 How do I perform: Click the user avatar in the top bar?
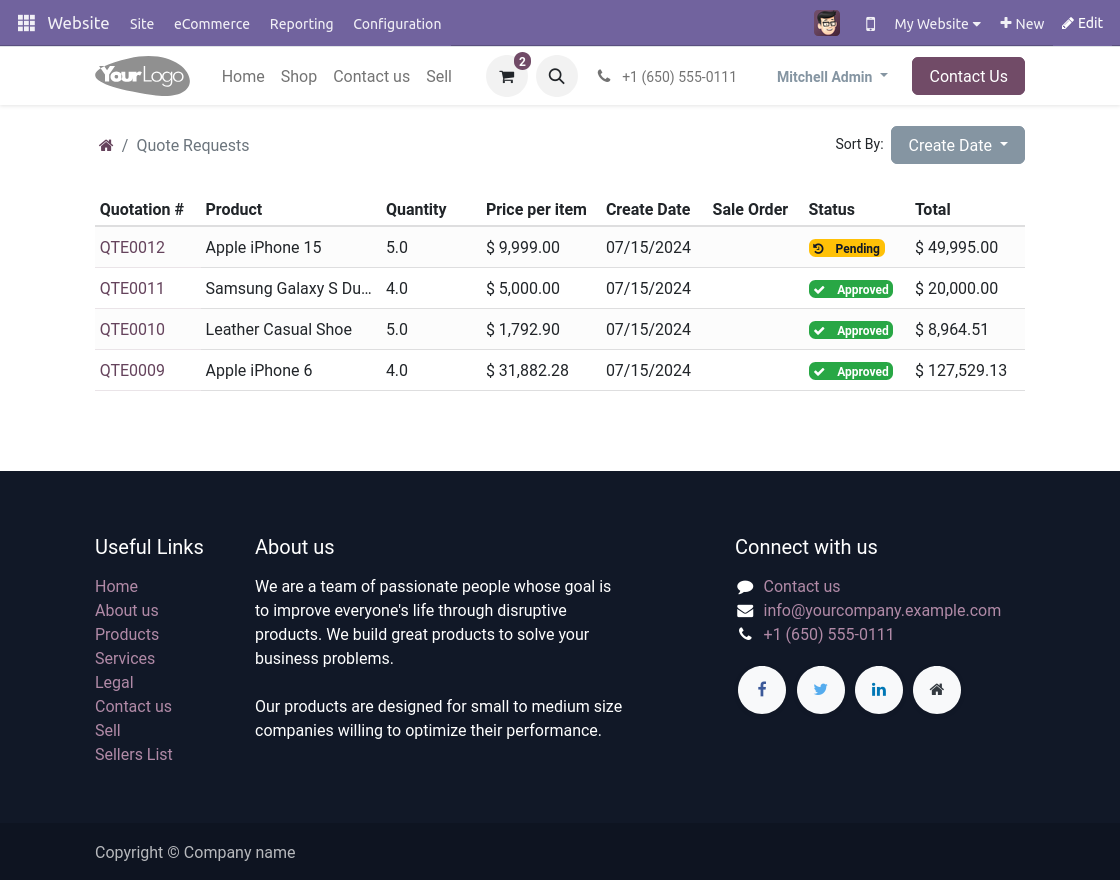click(x=827, y=23)
